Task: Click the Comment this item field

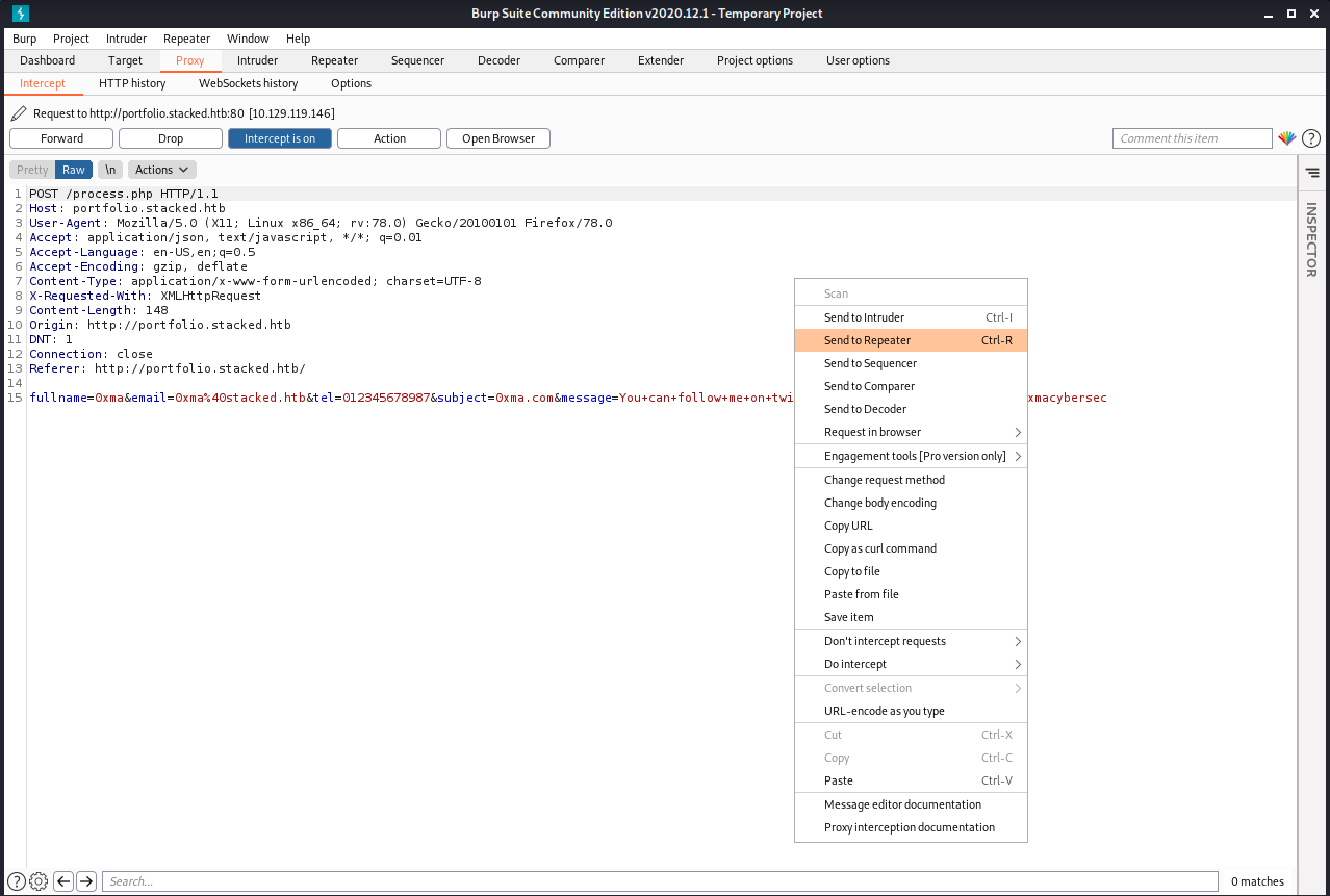Action: click(x=1192, y=138)
